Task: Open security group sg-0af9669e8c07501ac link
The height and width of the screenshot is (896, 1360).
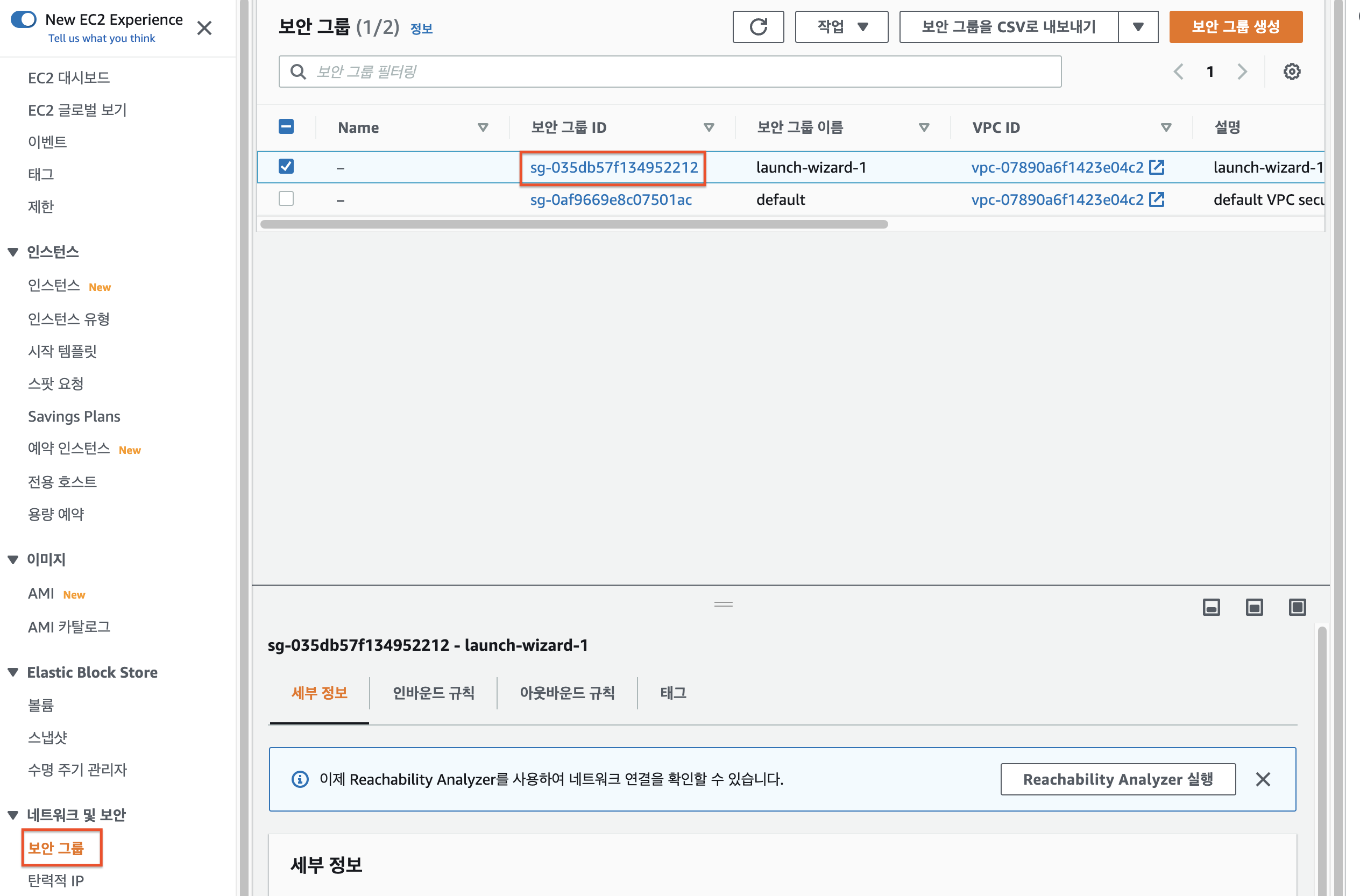Action: [x=610, y=200]
